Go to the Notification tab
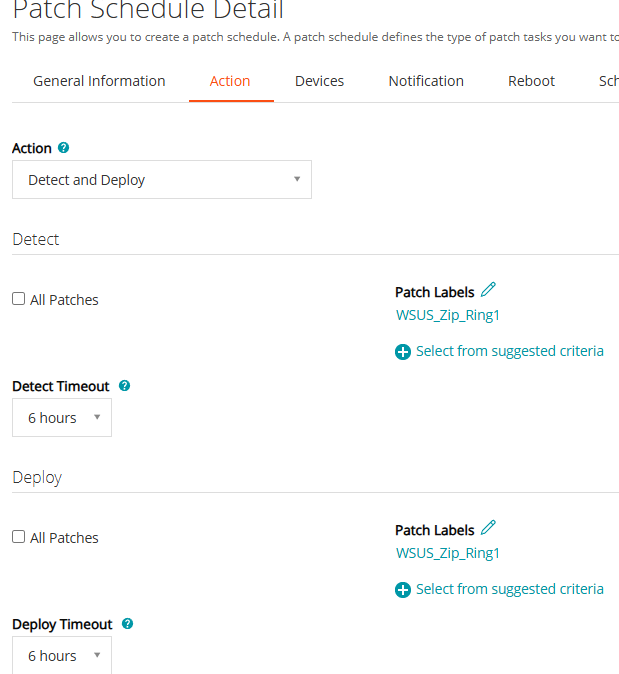 click(x=426, y=81)
